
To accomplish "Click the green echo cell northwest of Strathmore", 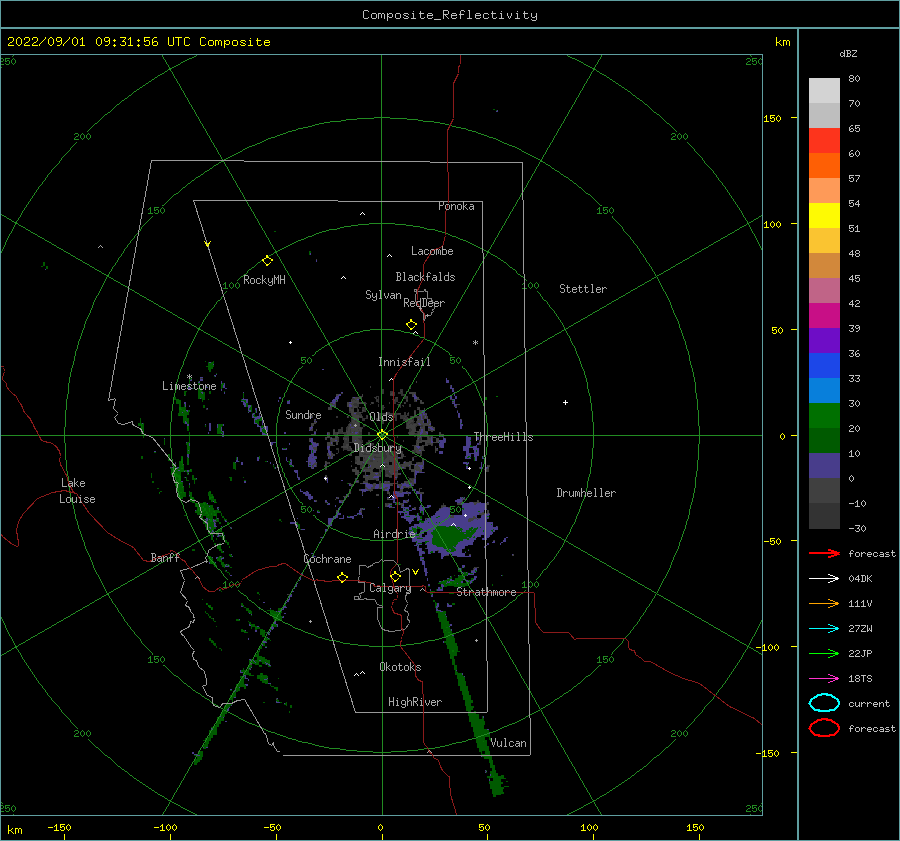I will click(453, 536).
